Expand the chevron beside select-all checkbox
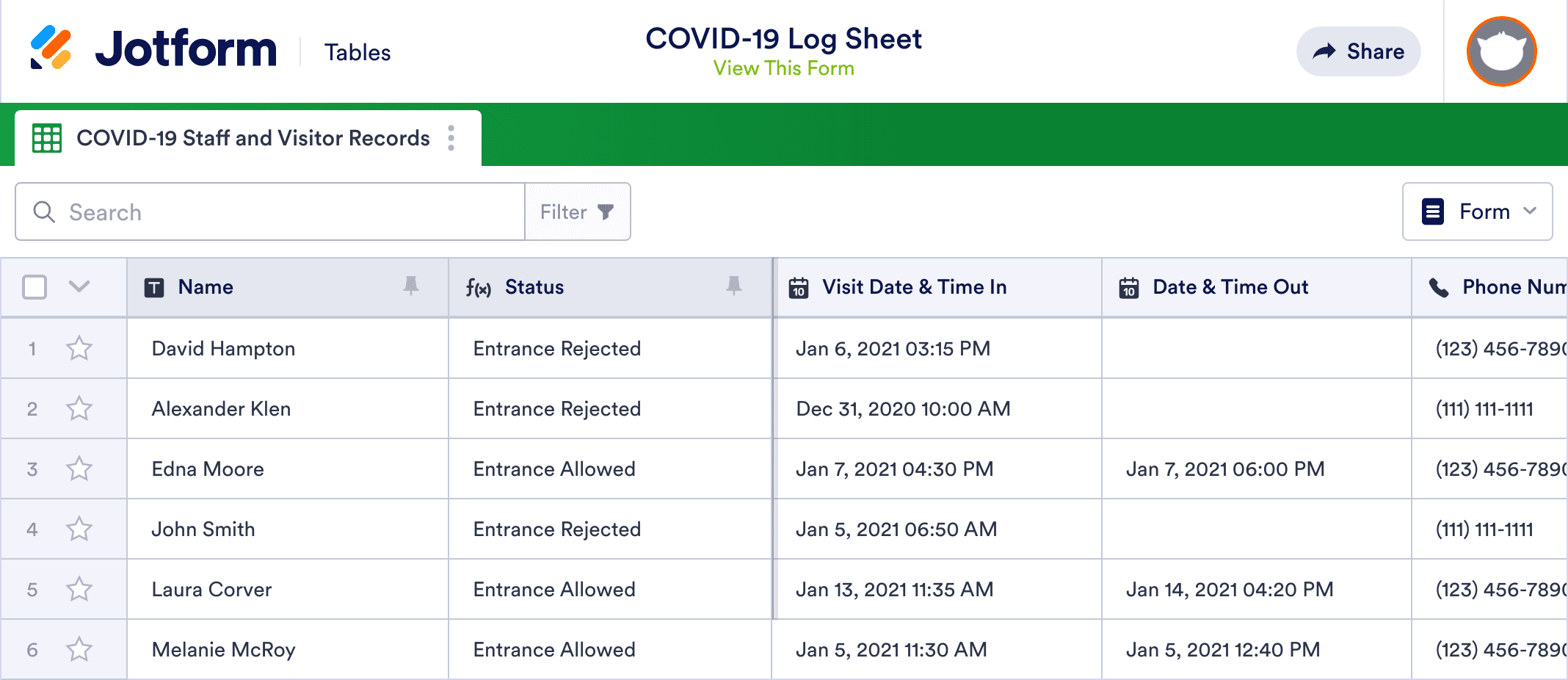This screenshot has height=680, width=1568. (x=79, y=286)
